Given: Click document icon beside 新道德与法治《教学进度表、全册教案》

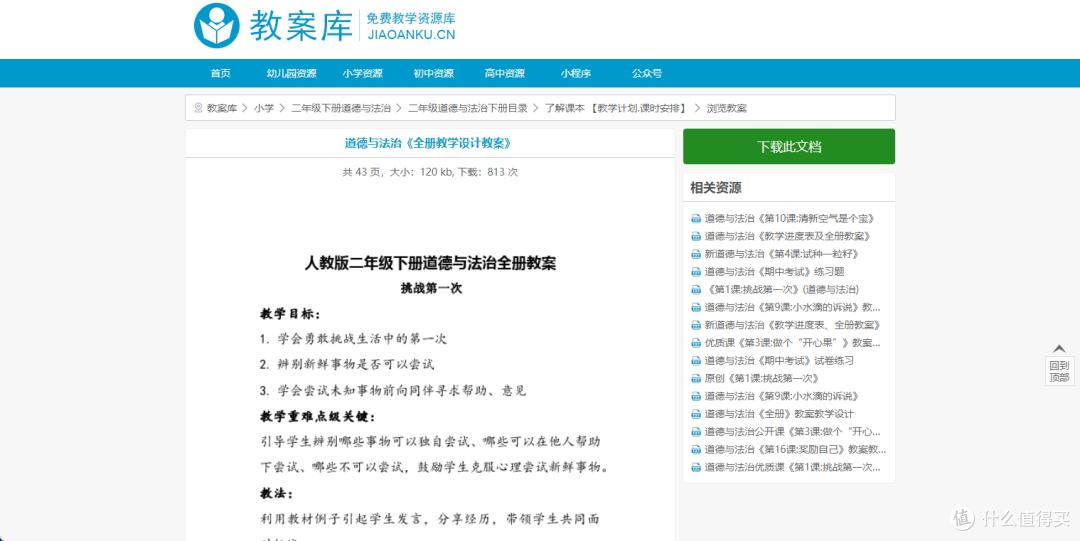Looking at the screenshot, I should [x=696, y=325].
